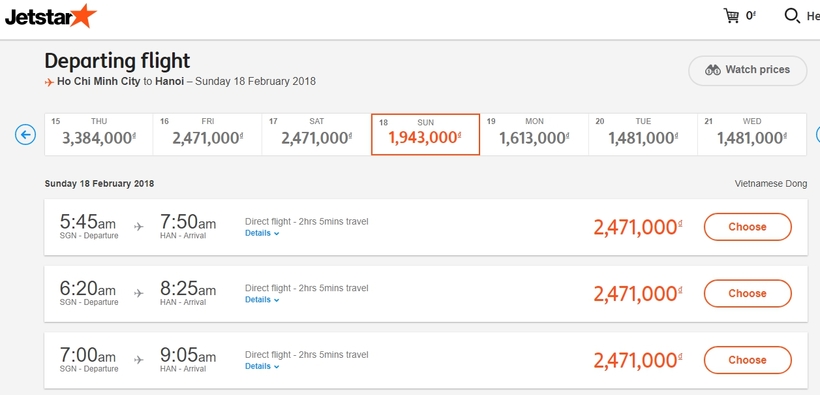Choose the 7:00am departure flight
This screenshot has width=820, height=395.
tap(748, 360)
